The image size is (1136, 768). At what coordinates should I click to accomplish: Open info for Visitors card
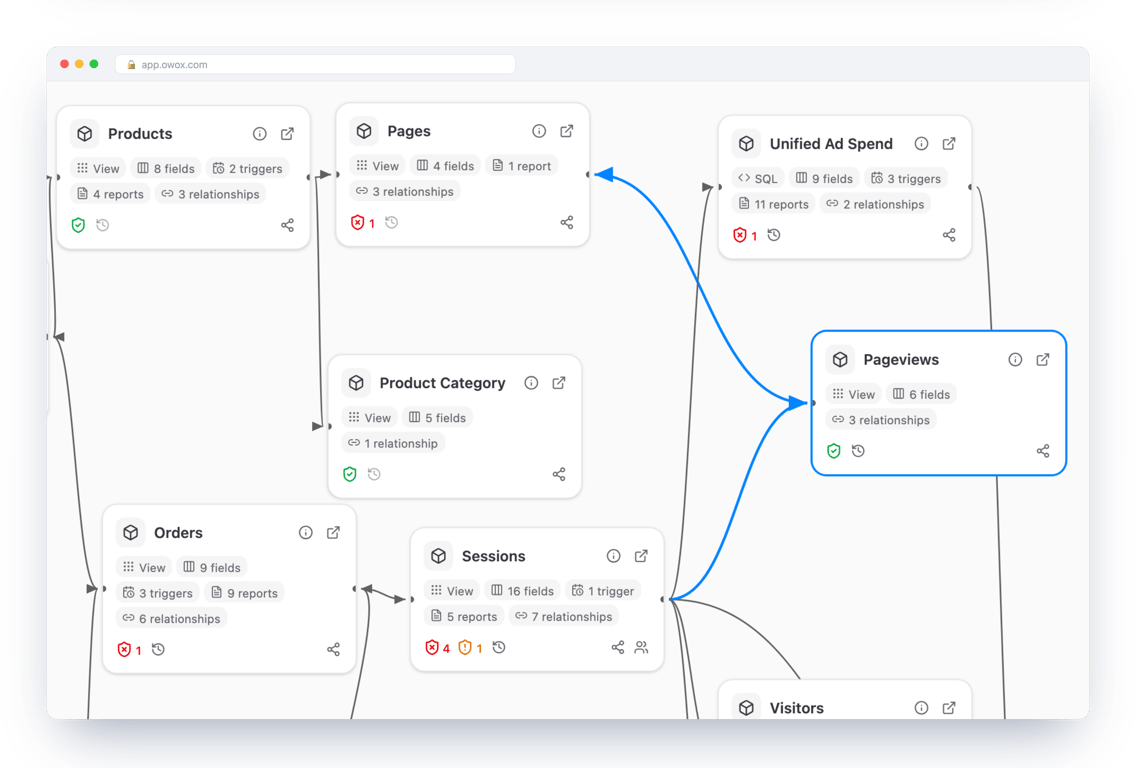click(x=922, y=708)
